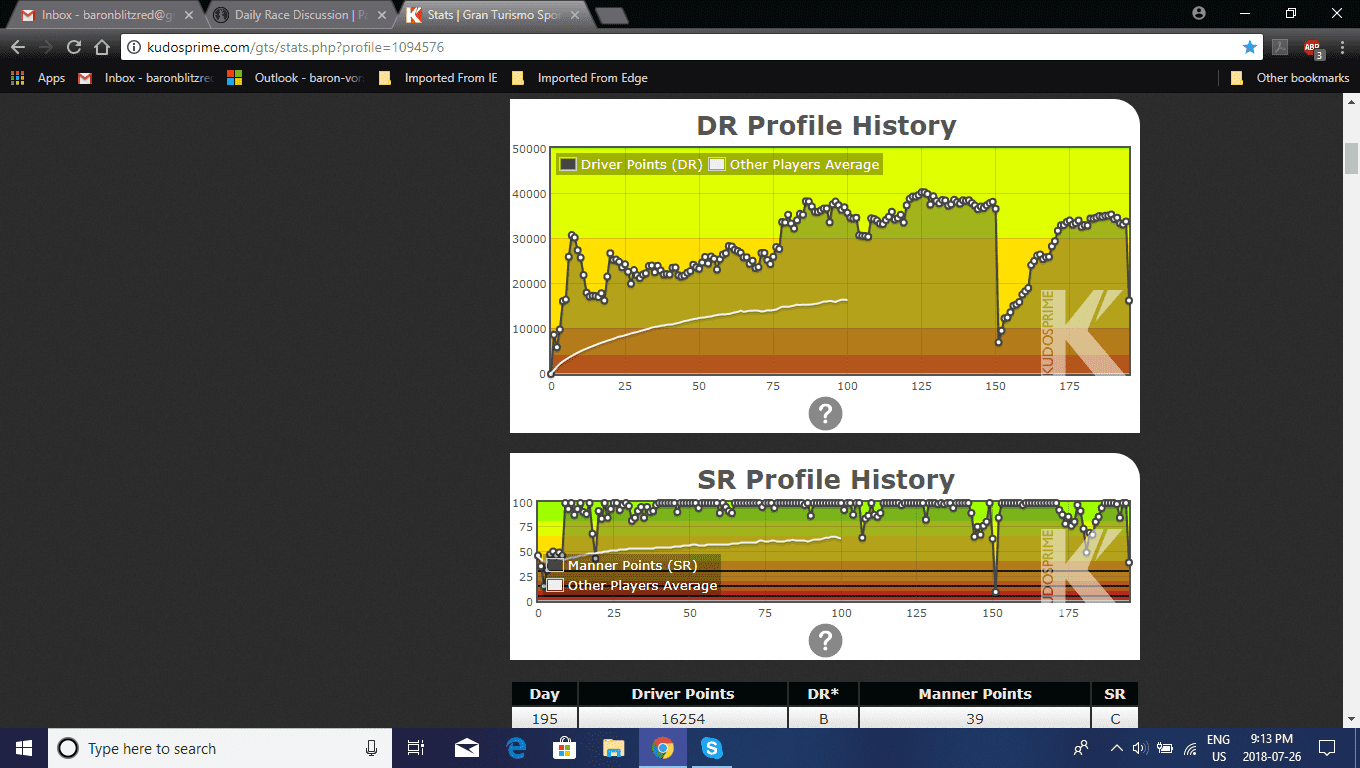Image resolution: width=1360 pixels, height=768 pixels.
Task: Click the help icon under DR Profile History
Action: pos(825,414)
